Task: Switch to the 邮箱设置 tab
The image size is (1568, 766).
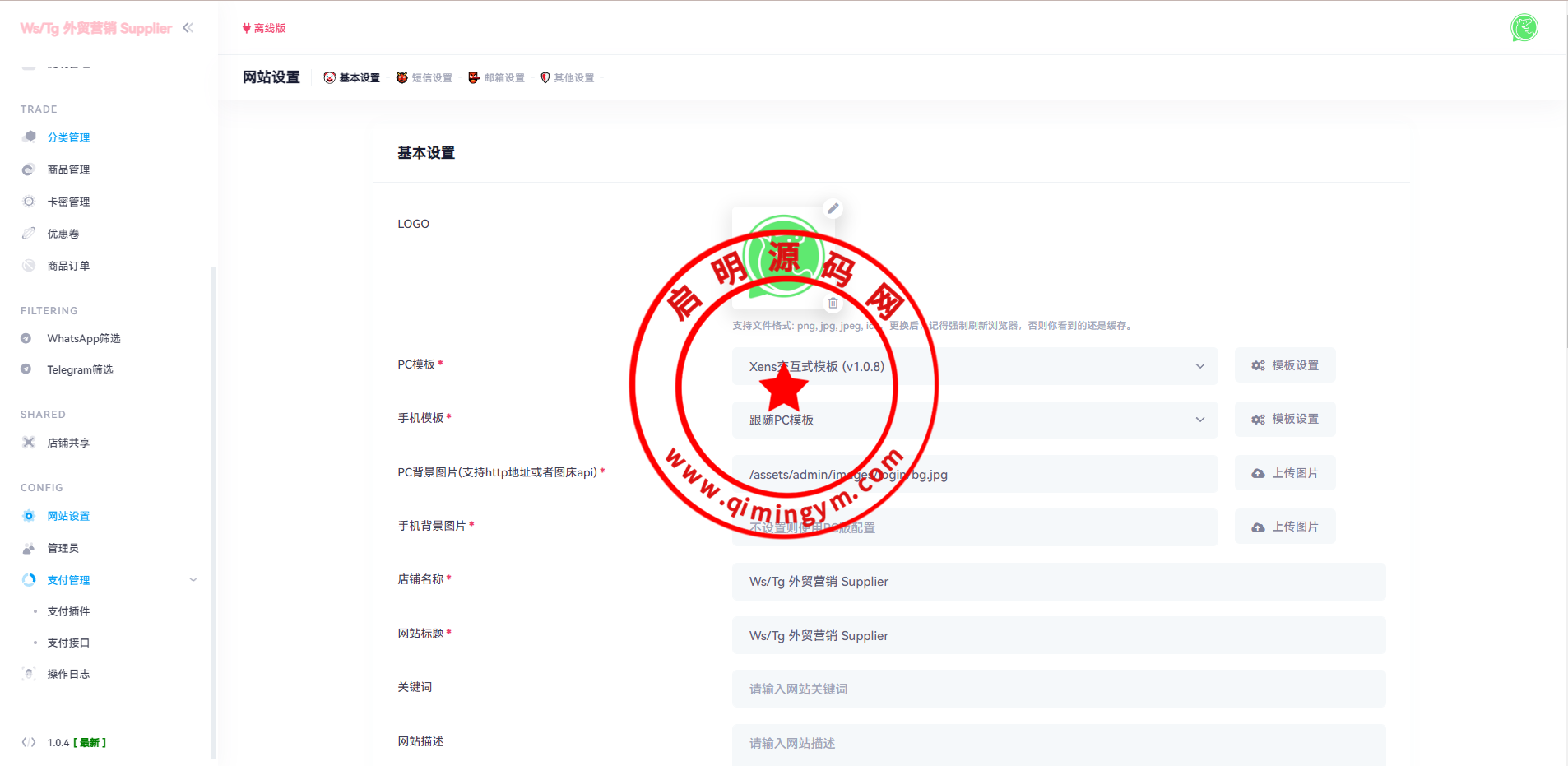Action: click(x=496, y=78)
